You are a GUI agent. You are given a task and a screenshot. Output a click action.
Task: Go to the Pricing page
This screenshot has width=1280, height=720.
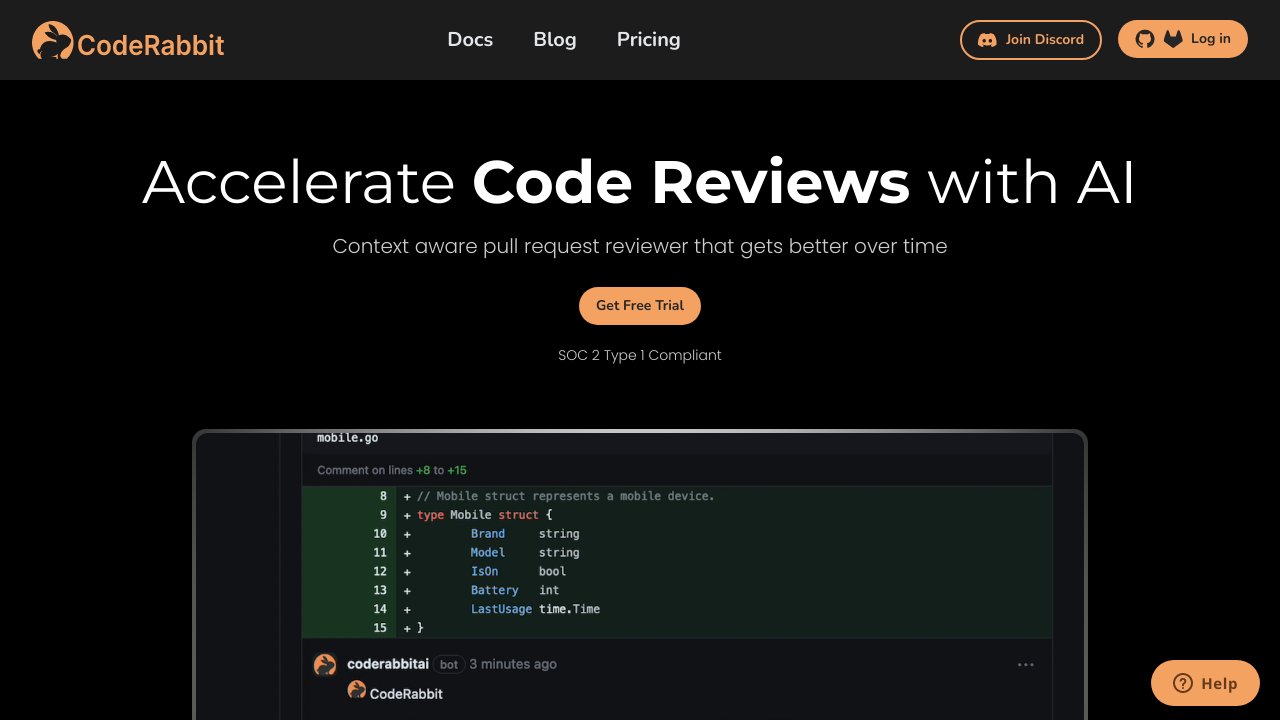pyautogui.click(x=648, y=39)
